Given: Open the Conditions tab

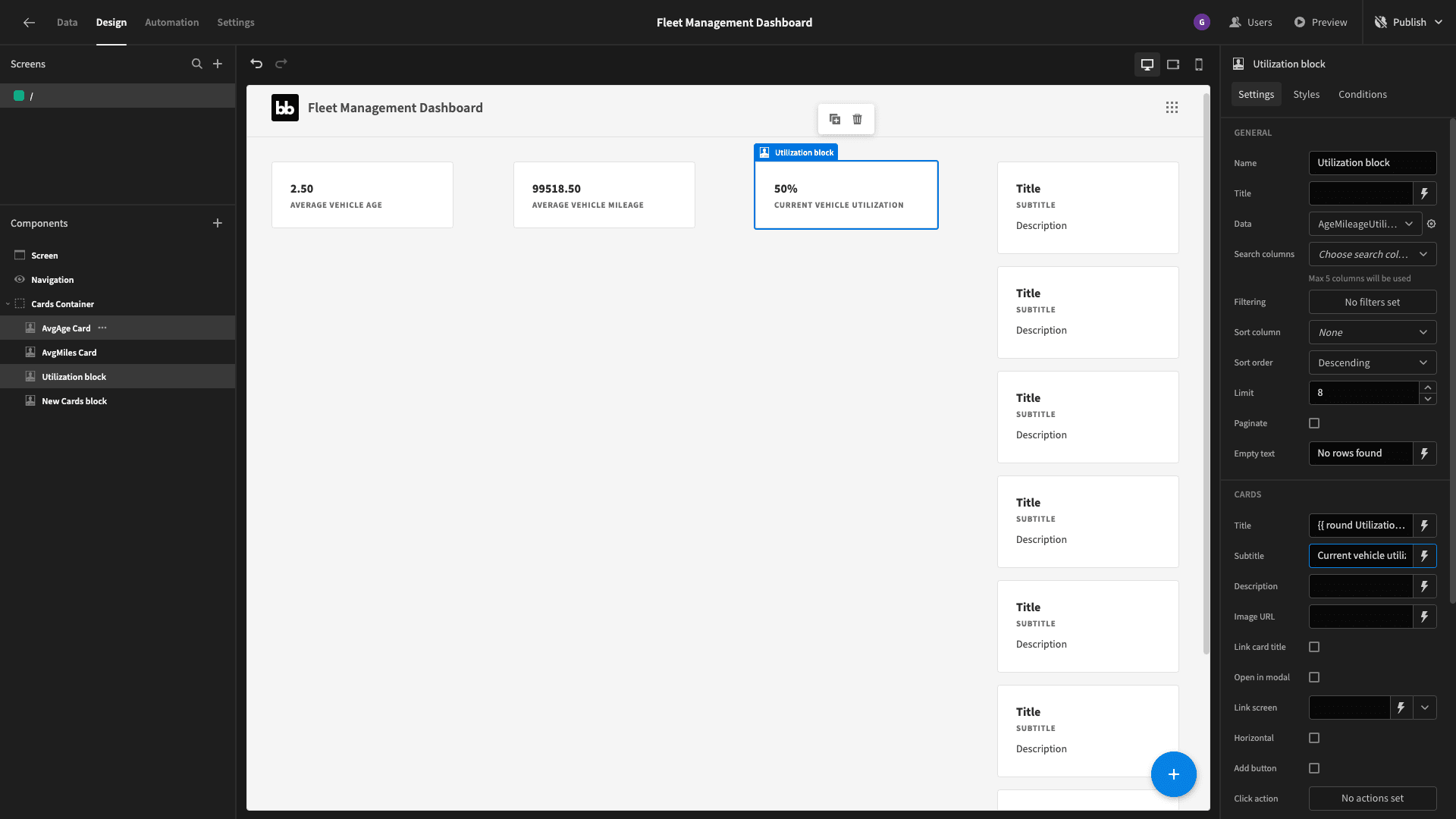Looking at the screenshot, I should point(1363,94).
